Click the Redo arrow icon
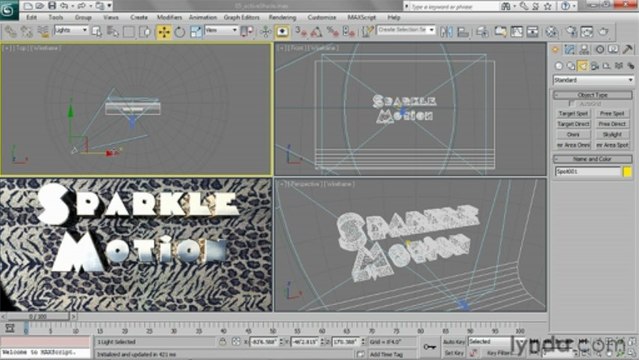The image size is (639, 360). point(82,6)
